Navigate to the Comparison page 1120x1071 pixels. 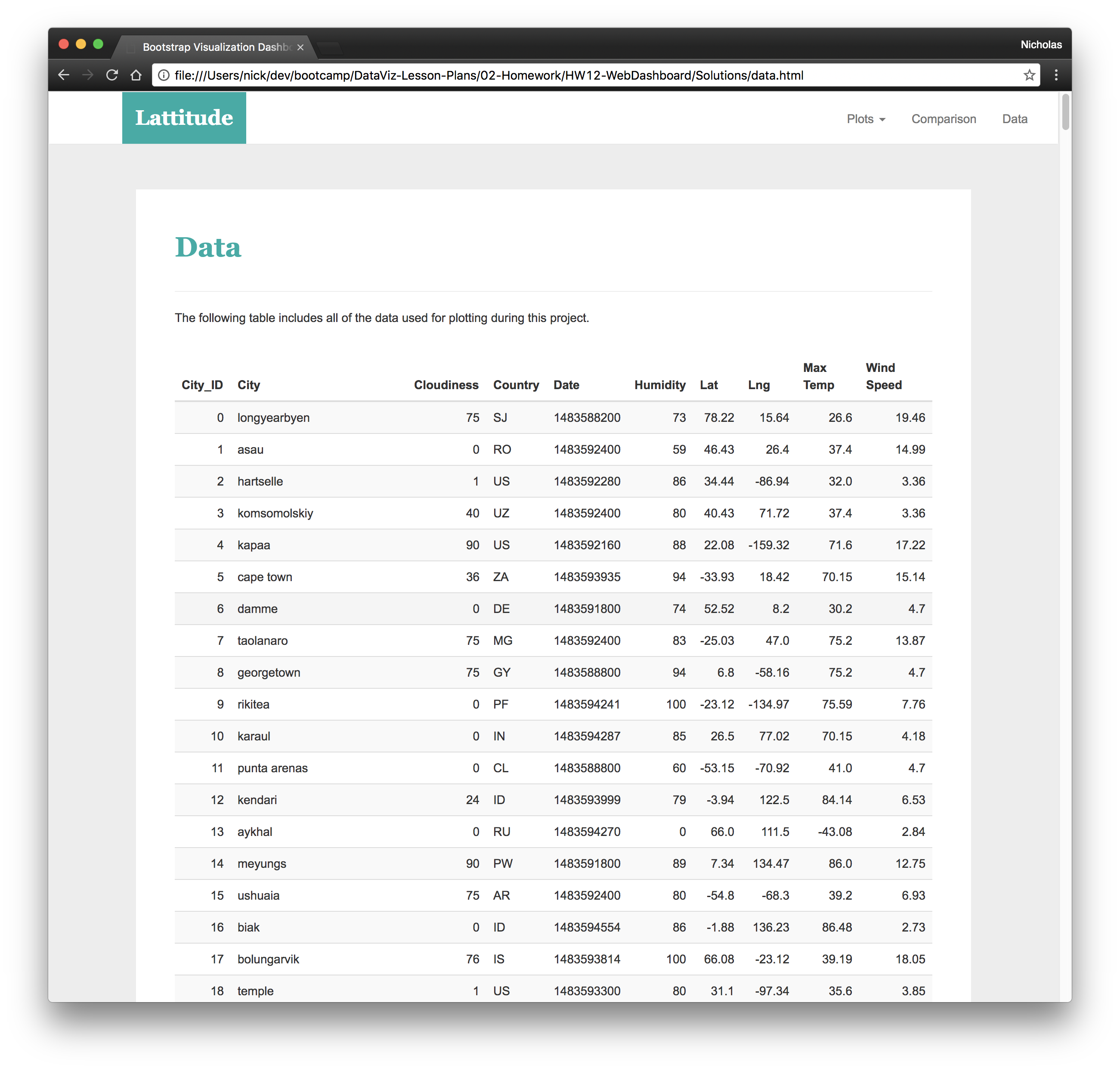(x=944, y=119)
